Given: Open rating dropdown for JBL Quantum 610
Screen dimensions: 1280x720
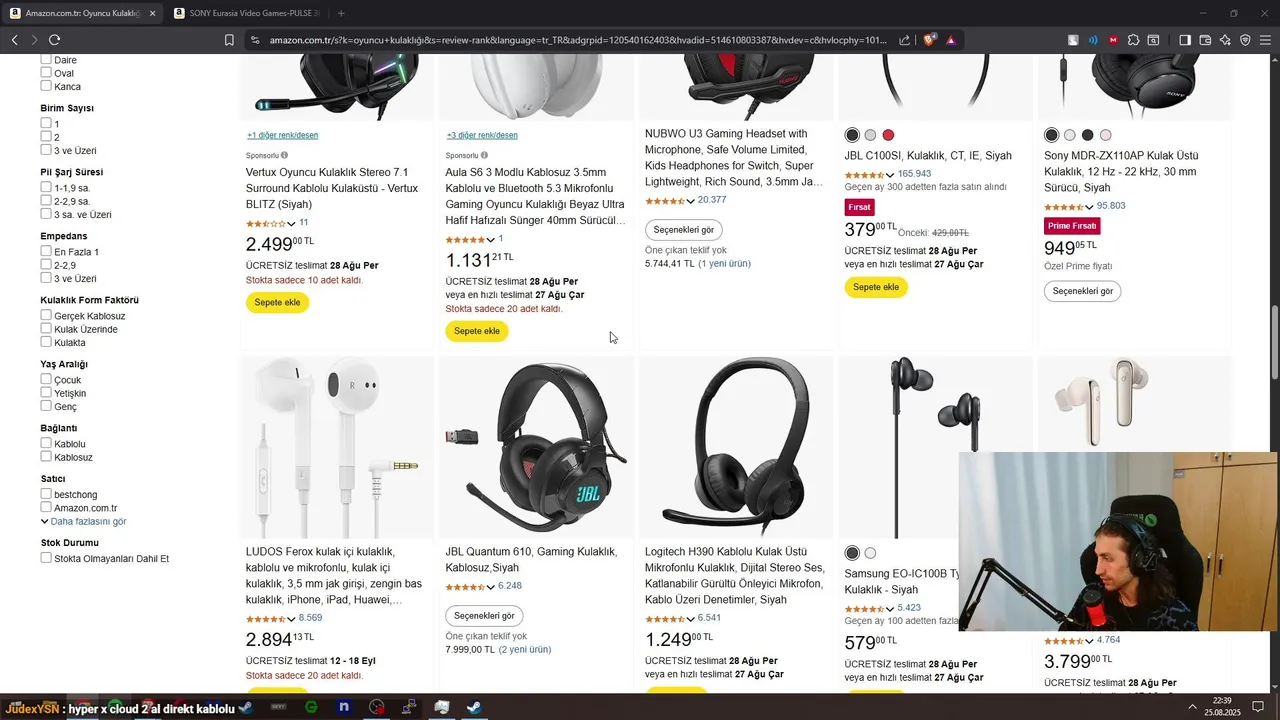Looking at the screenshot, I should pos(491,587).
